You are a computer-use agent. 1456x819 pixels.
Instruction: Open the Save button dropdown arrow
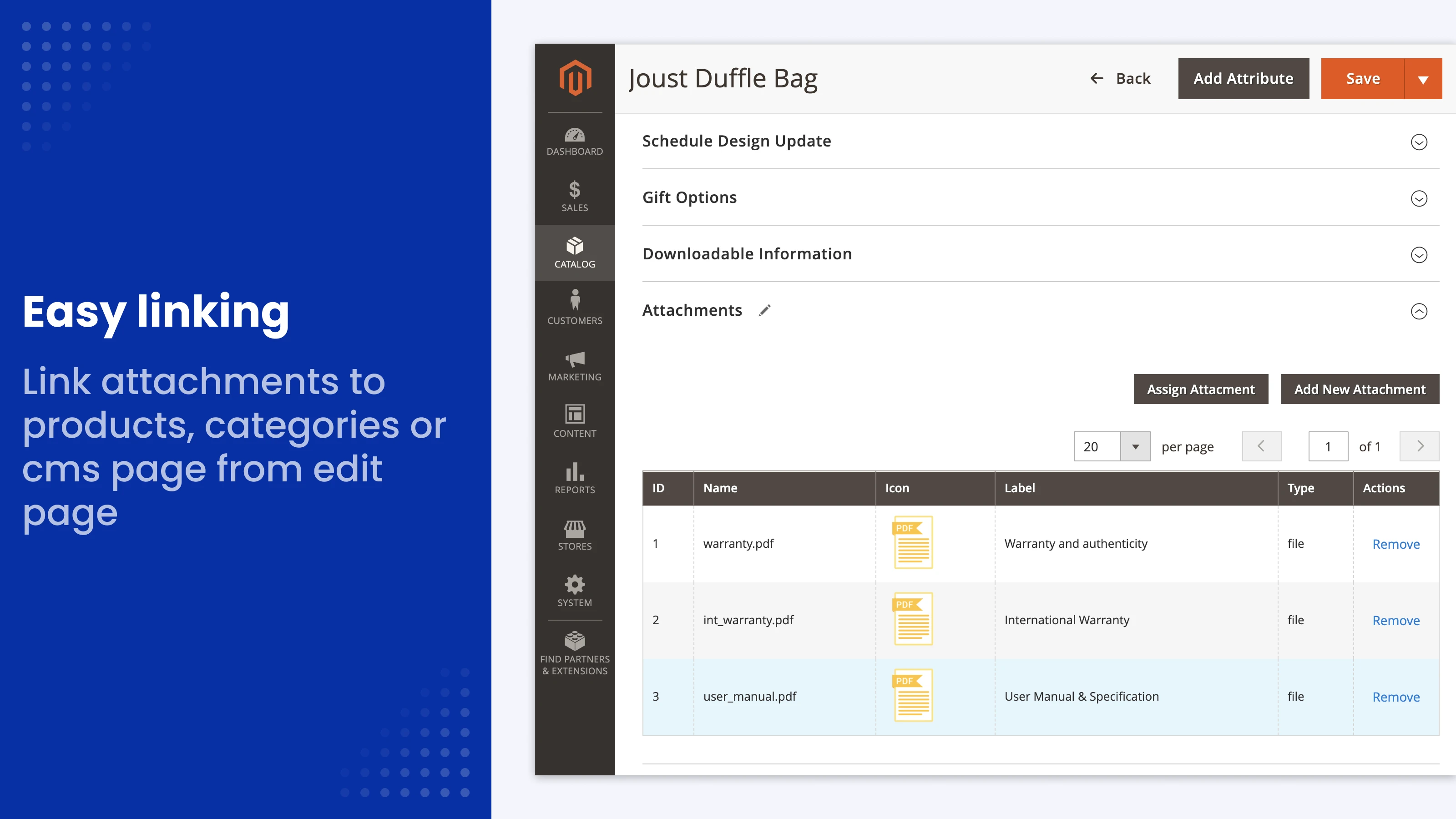pos(1423,79)
